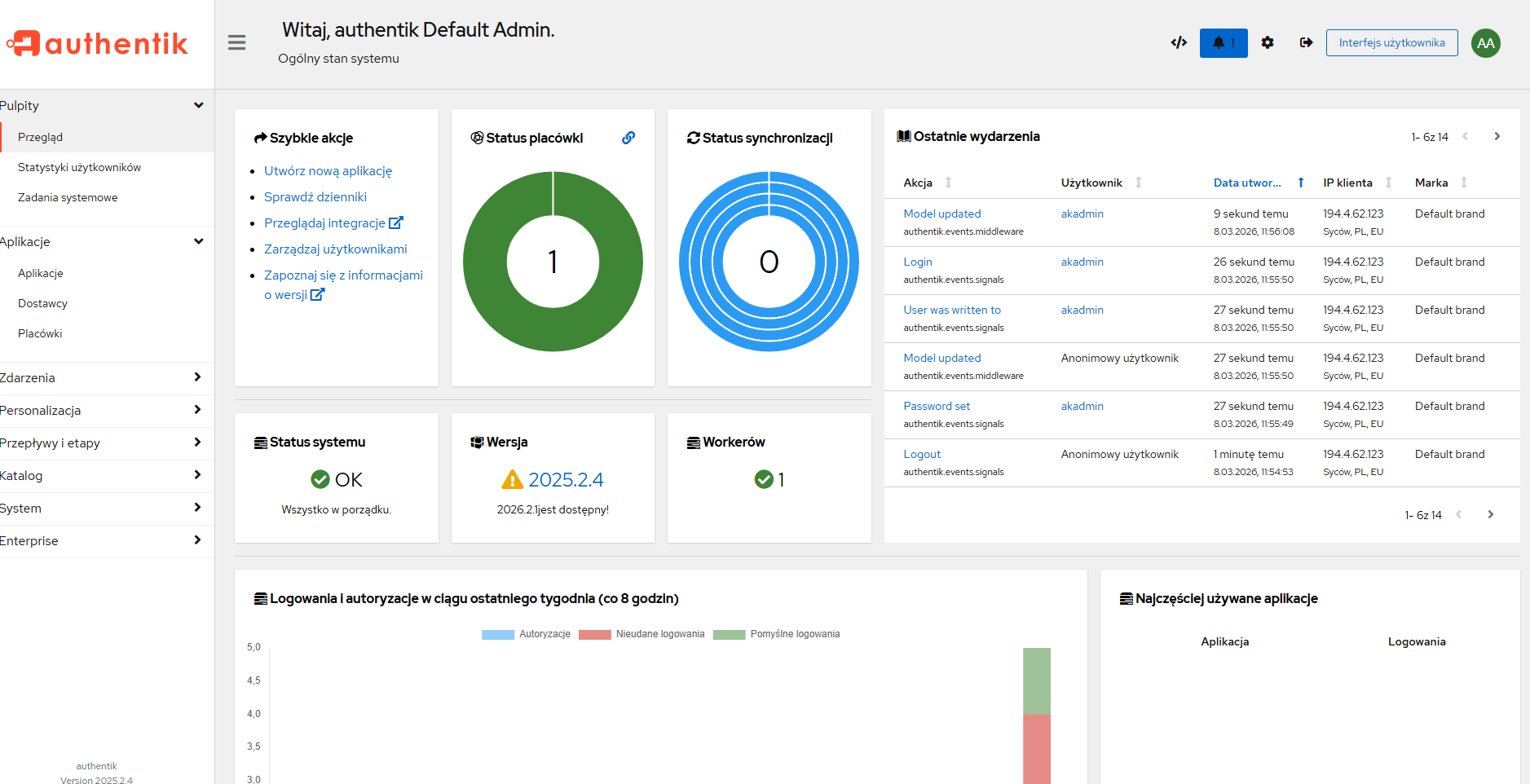The width and height of the screenshot is (1530, 784).
Task: Toggle the hamburger sidebar menu button
Action: pos(236,42)
